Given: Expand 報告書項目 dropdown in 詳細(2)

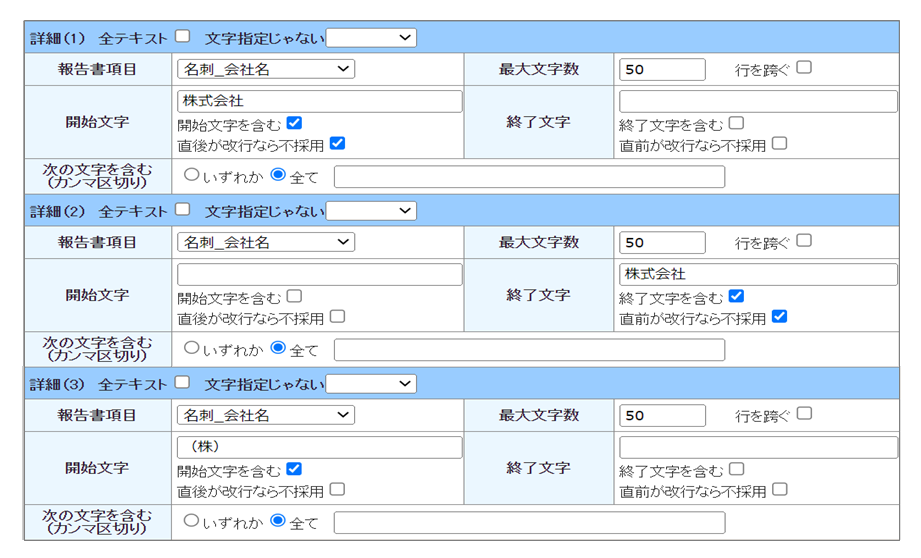Looking at the screenshot, I should [x=266, y=242].
